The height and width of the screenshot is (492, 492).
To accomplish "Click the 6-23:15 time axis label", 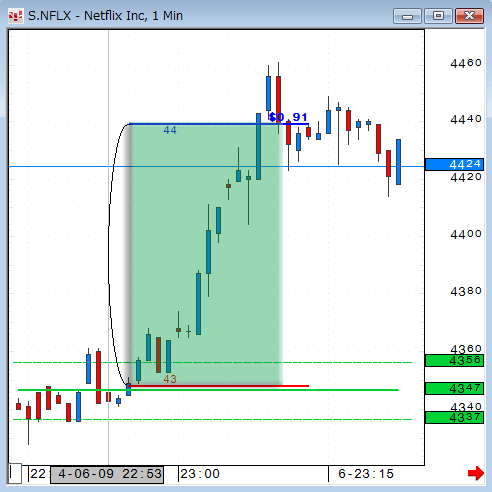I will point(366,474).
